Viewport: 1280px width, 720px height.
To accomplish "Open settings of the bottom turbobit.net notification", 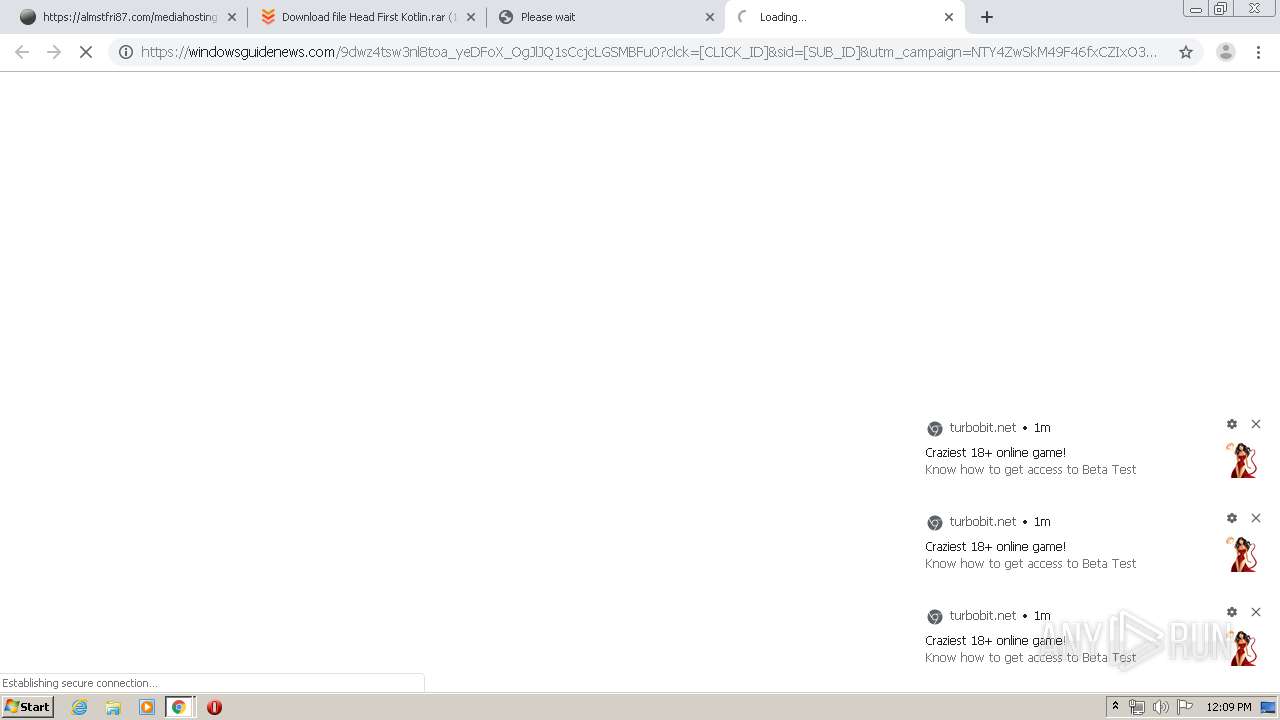I will pos(1232,612).
